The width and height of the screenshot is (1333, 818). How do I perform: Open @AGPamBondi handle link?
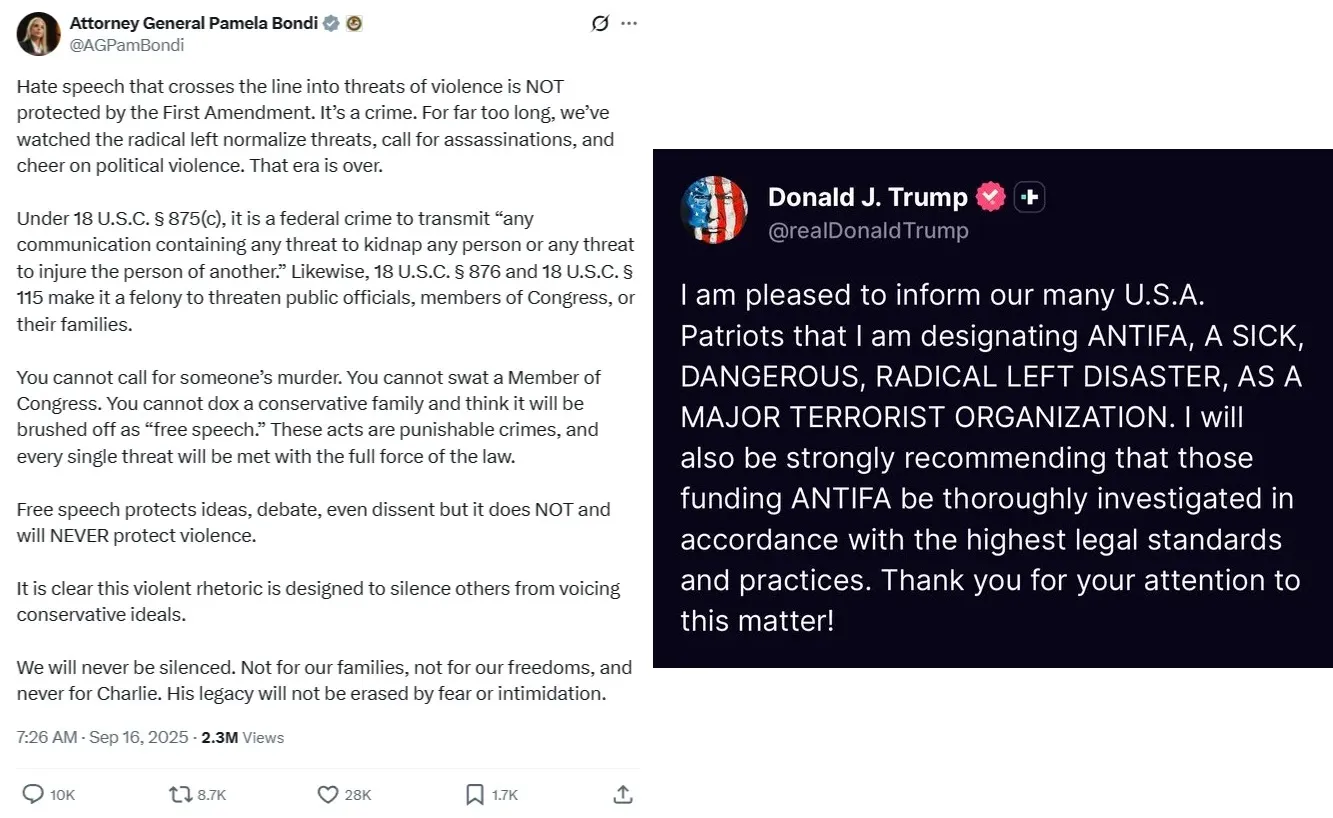(127, 45)
